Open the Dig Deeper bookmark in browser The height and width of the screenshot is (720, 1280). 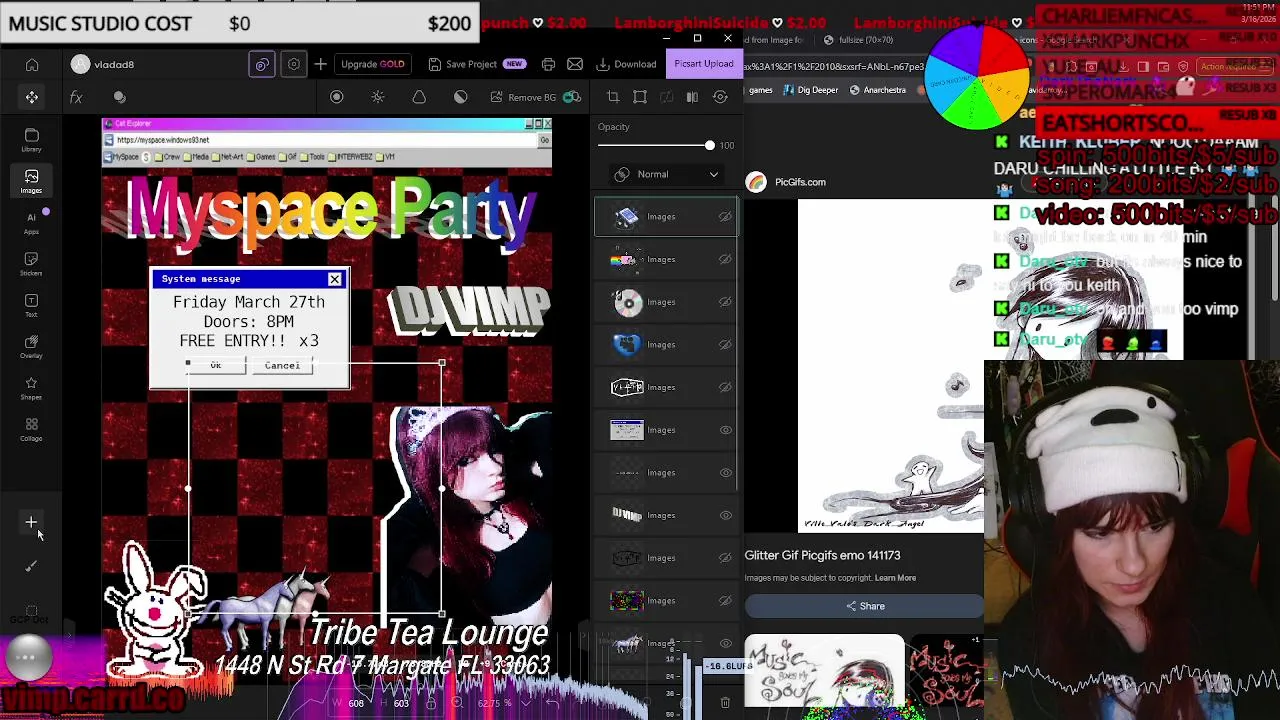pos(811,90)
